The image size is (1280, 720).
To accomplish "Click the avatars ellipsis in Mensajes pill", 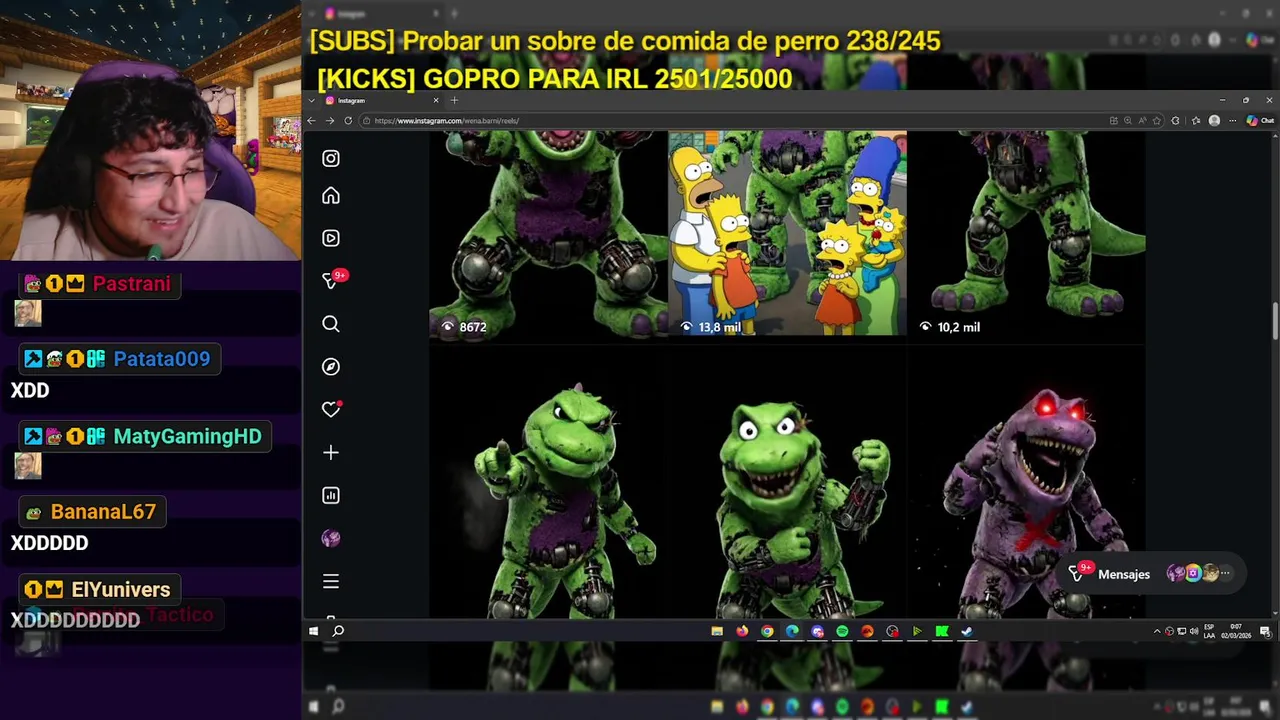I will pyautogui.click(x=1225, y=574).
